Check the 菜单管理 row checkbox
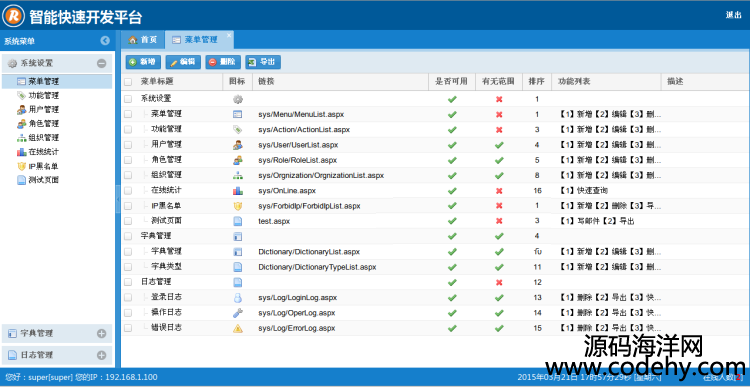The image size is (750, 387). point(128,114)
